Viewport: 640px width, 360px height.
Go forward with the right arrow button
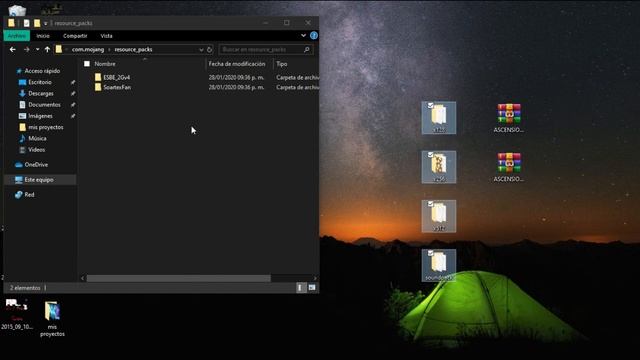click(27, 49)
